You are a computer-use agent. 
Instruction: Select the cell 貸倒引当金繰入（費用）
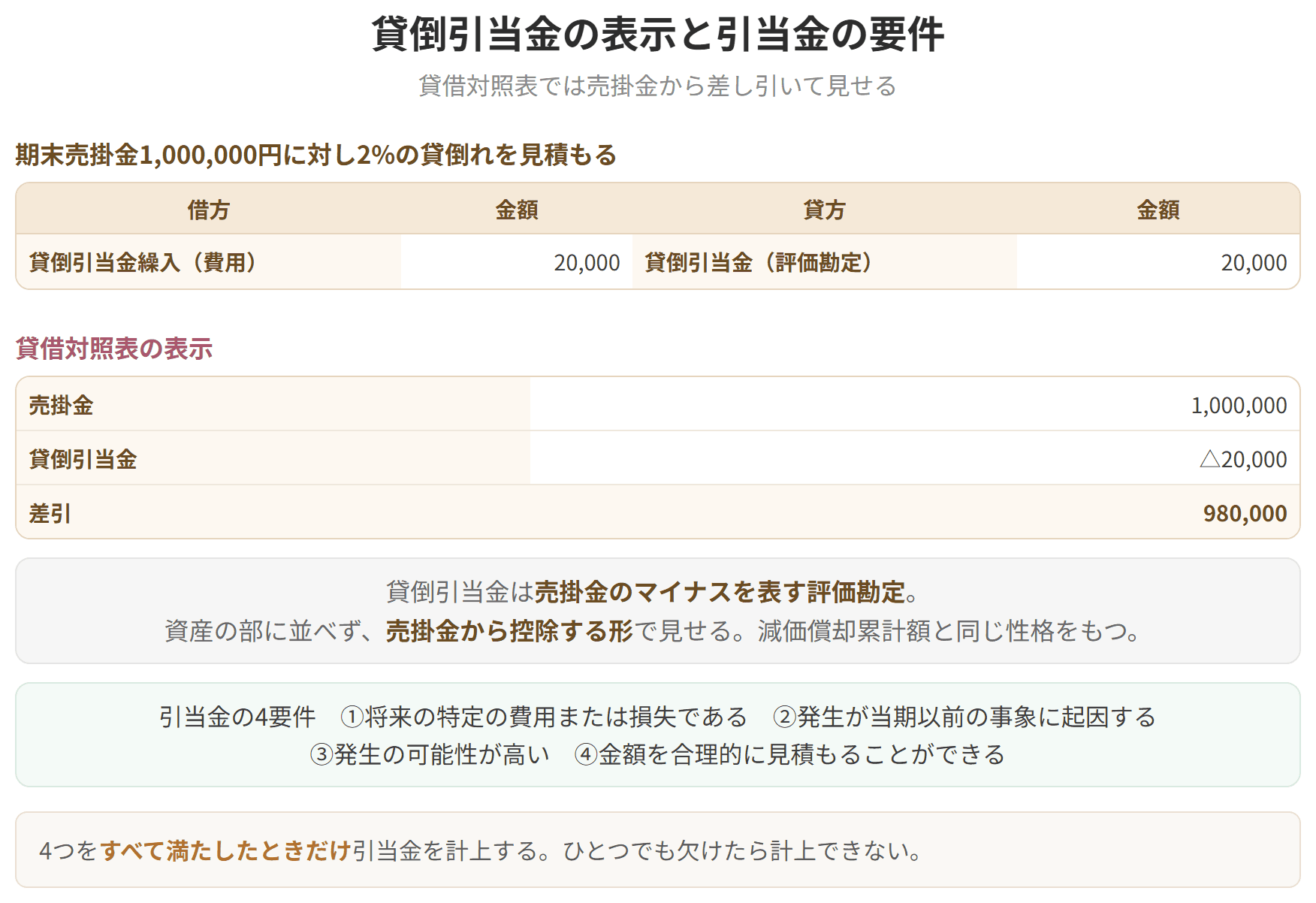pos(209,262)
